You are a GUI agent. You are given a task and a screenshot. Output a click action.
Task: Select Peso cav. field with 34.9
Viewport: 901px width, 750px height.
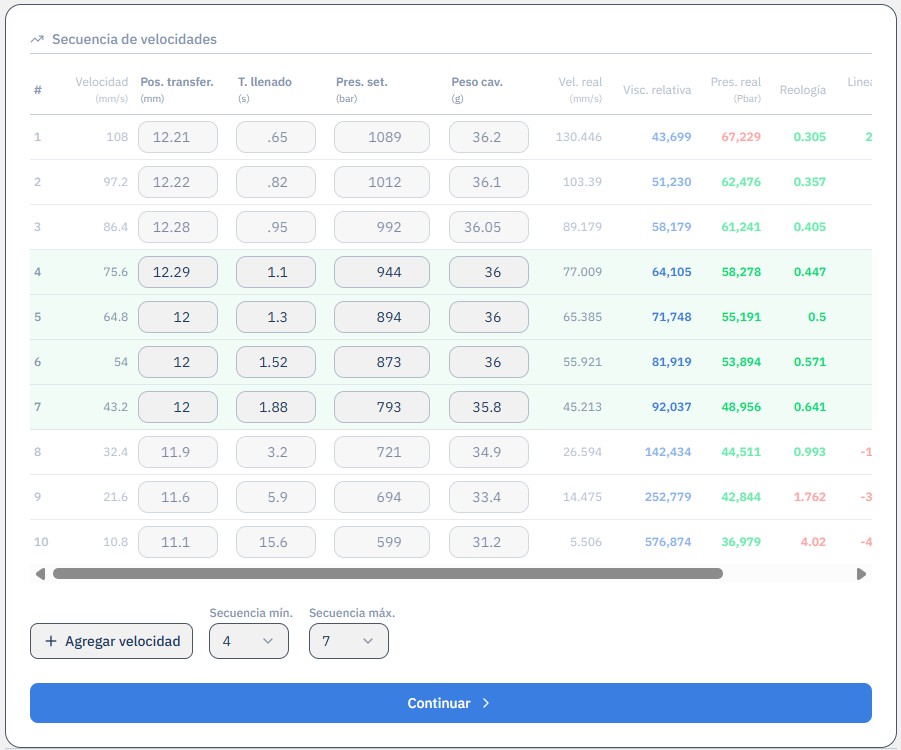(x=489, y=452)
